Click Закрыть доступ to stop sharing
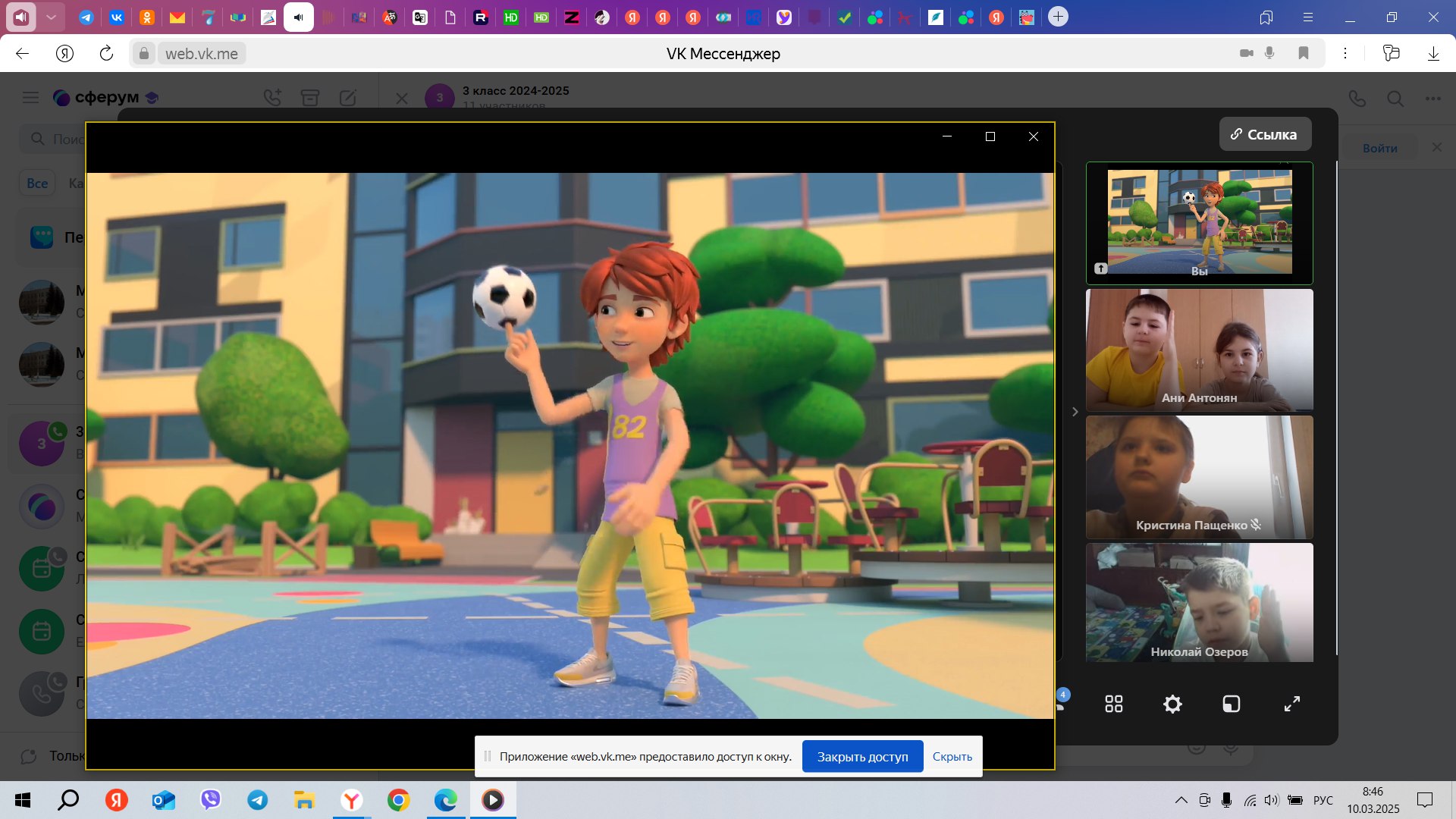The image size is (1456, 819). point(862,757)
